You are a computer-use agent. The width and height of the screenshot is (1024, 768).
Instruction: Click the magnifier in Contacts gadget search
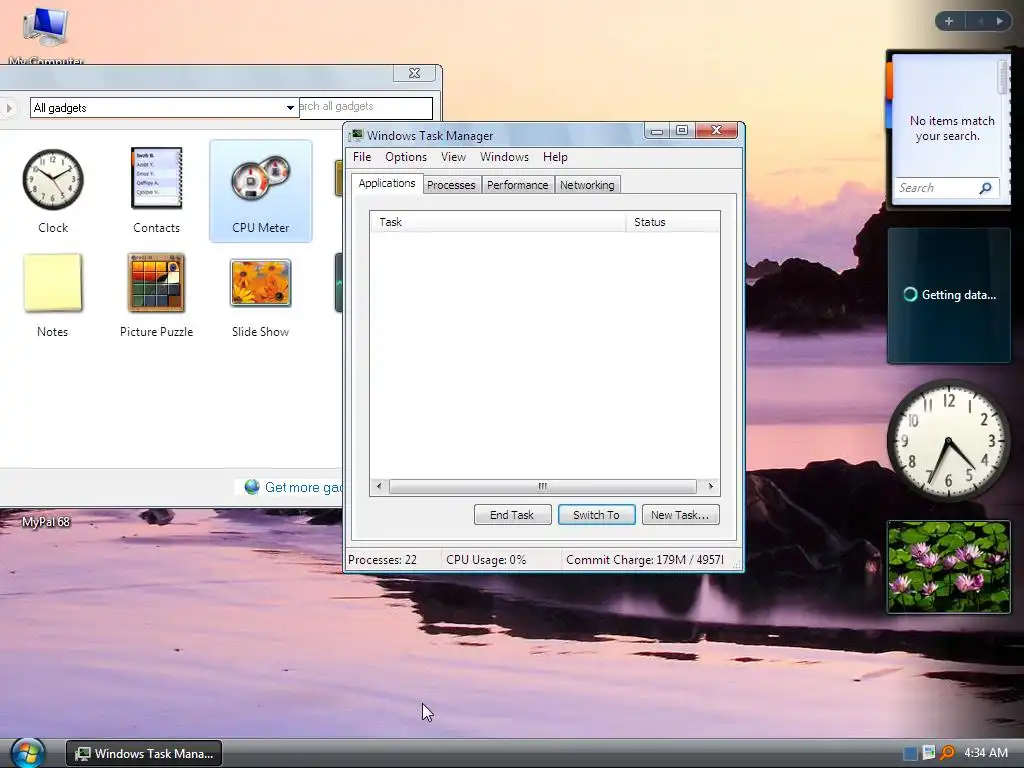click(x=985, y=188)
